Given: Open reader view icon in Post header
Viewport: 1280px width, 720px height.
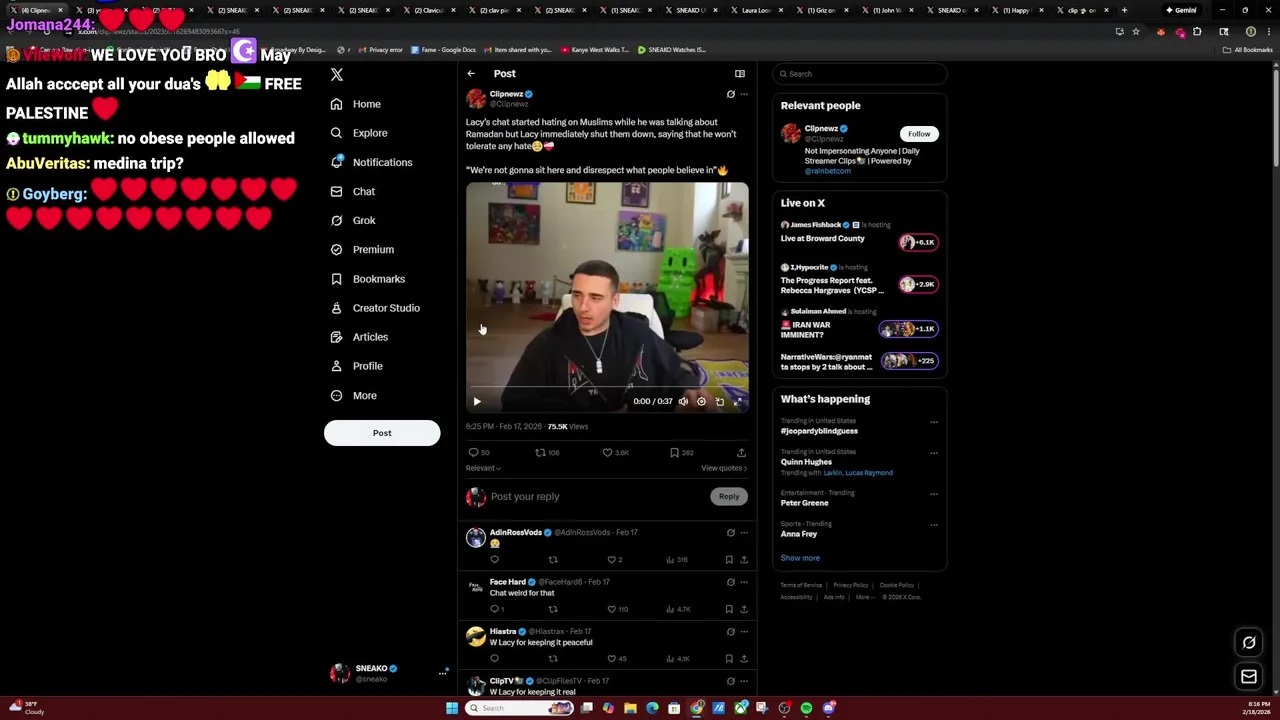Looking at the screenshot, I should (740, 73).
